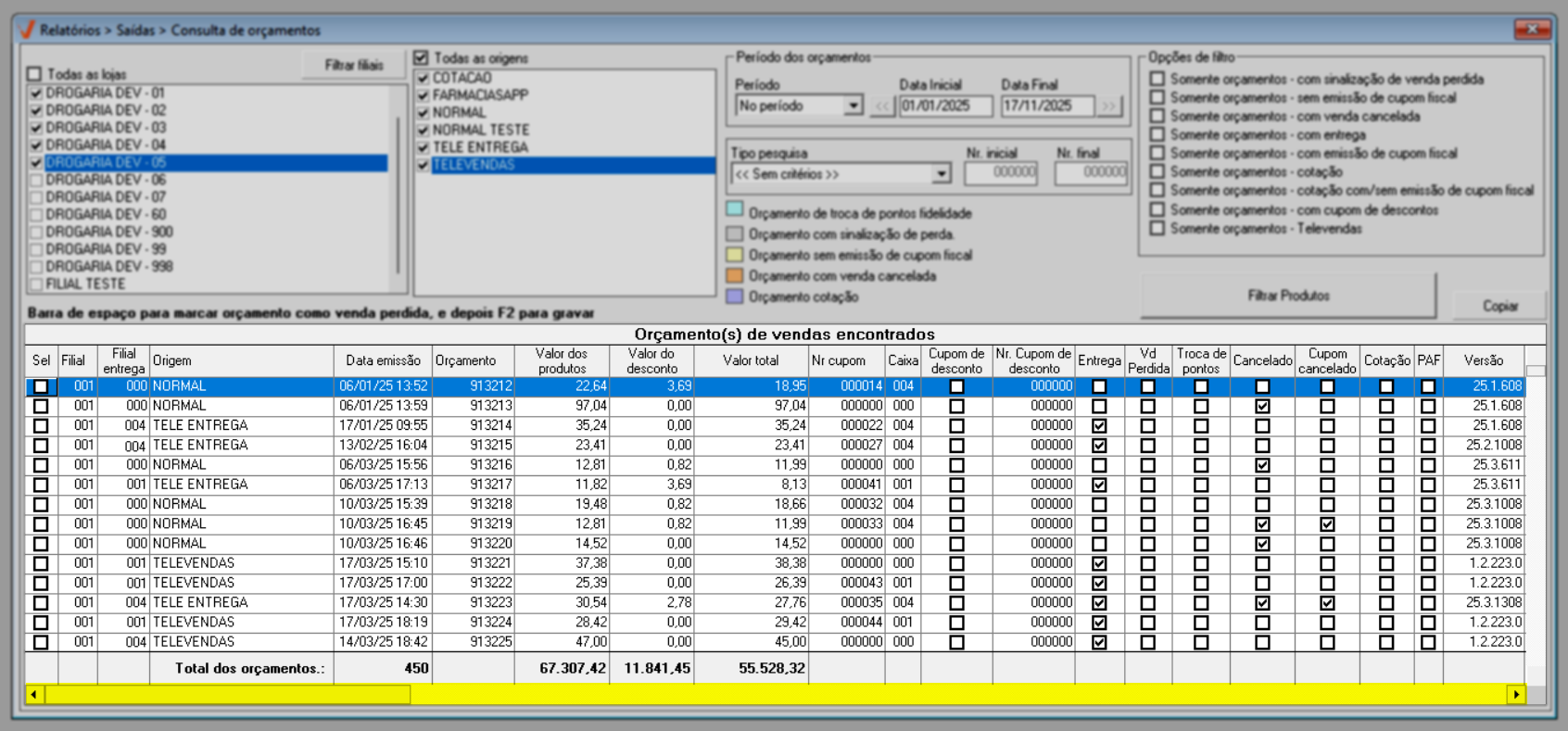This screenshot has height=731, width=1568.
Task: Check 'Somente orçamentos - Televendas' filter option
Action: pos(1157,228)
